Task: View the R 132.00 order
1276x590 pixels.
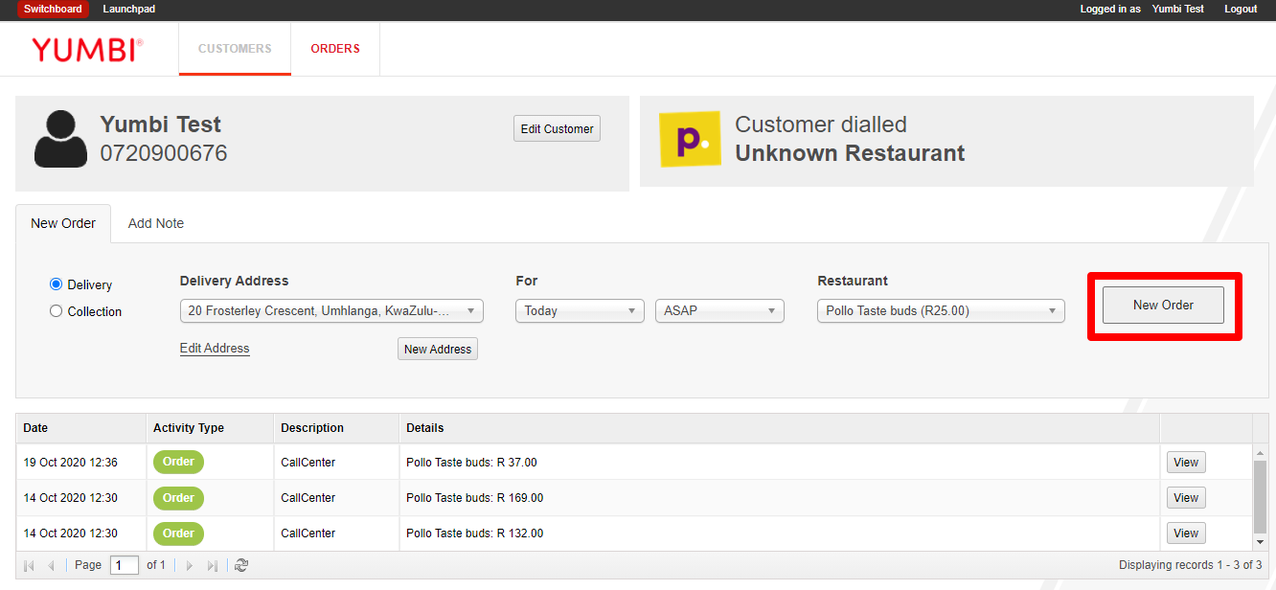Action: pos(1186,533)
